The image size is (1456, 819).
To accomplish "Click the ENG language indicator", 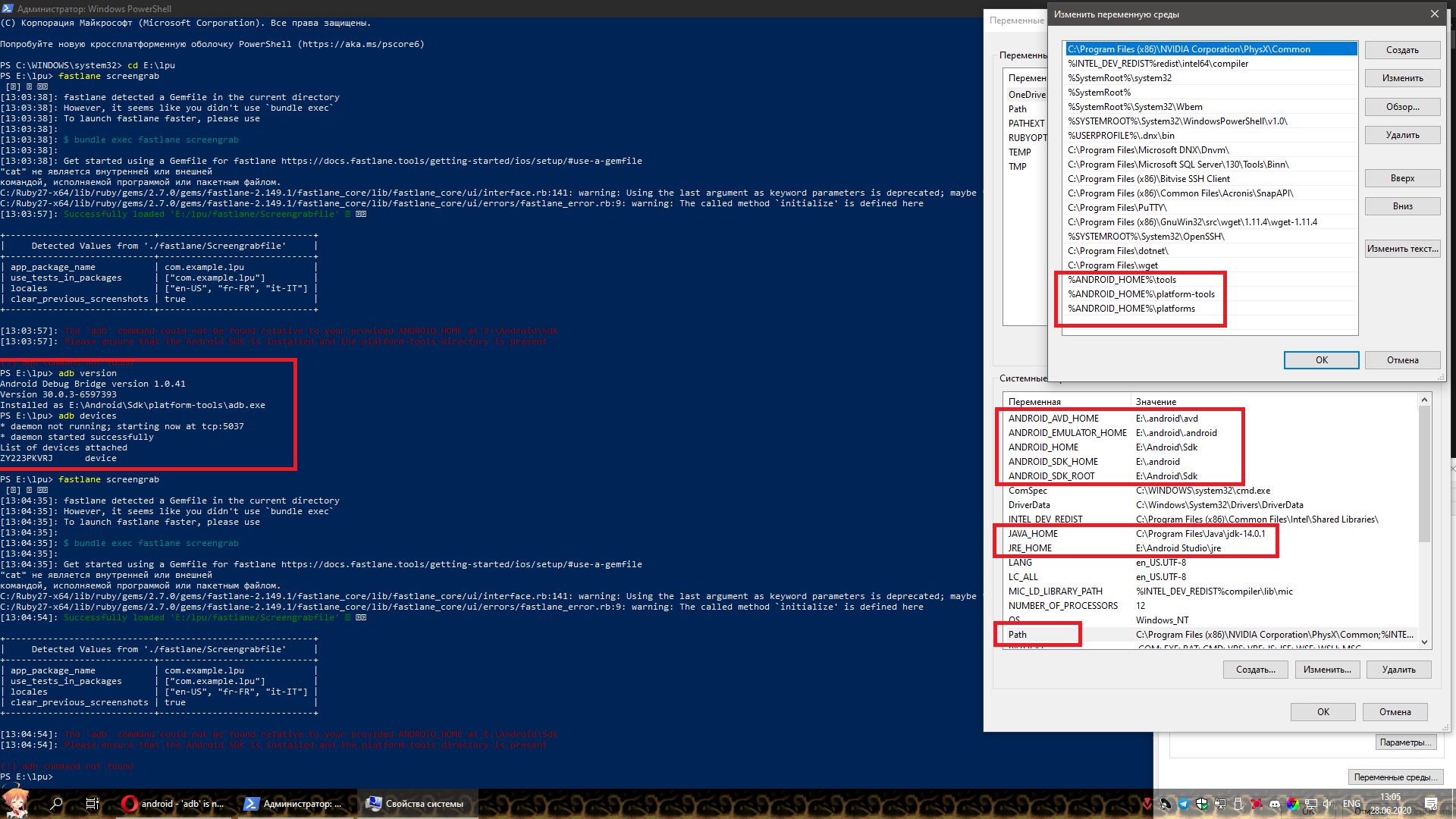I will (1351, 804).
